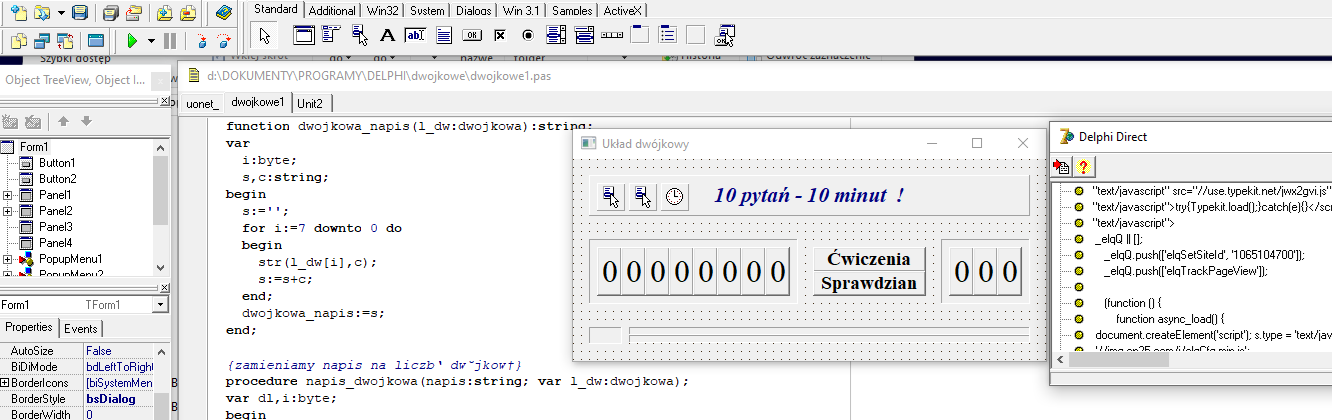
Task: Open the Events tab in Object Inspector
Action: tap(81, 329)
